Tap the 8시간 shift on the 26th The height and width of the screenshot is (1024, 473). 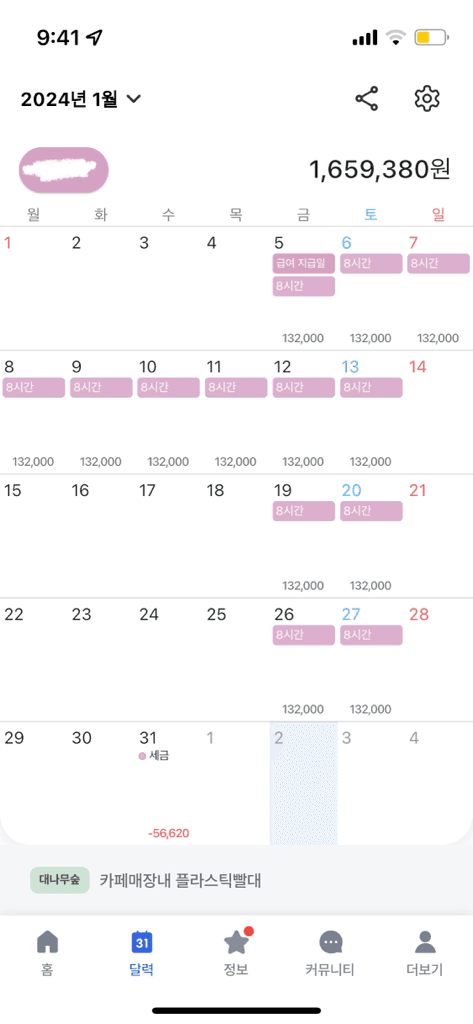pos(304,635)
